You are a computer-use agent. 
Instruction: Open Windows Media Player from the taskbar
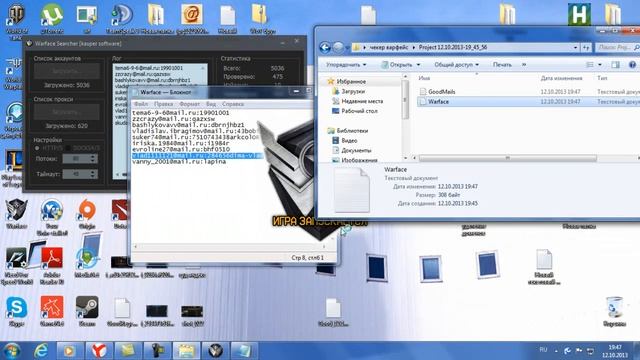pos(69,351)
